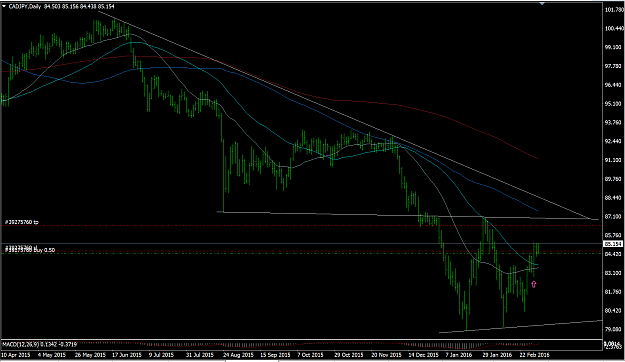Image resolution: width=625 pixels, height=362 pixels.
Task: Click the 9 Jul 2015 date label
Action: click(x=161, y=355)
